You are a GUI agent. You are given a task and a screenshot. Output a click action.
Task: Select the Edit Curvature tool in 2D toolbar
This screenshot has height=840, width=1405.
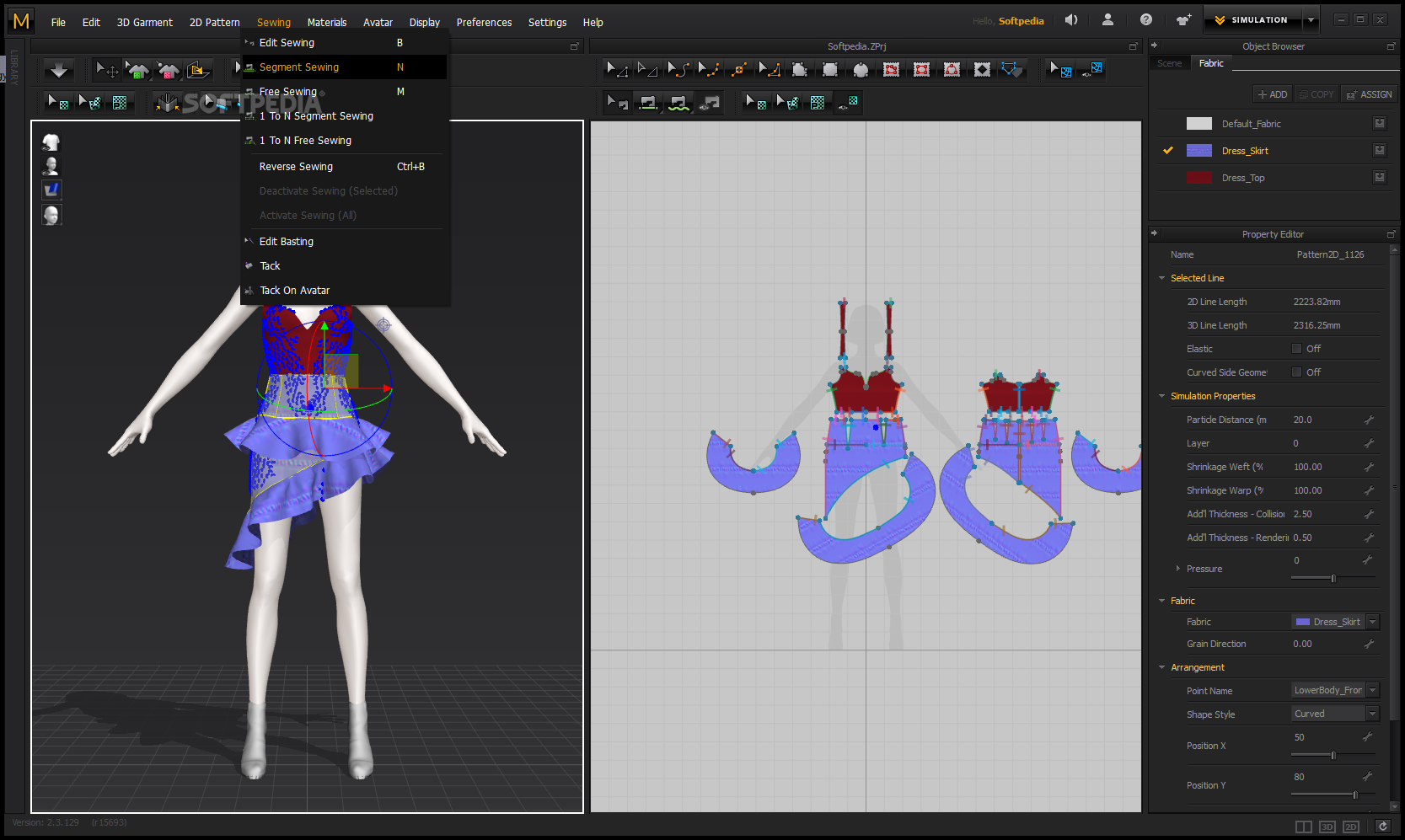point(678,70)
